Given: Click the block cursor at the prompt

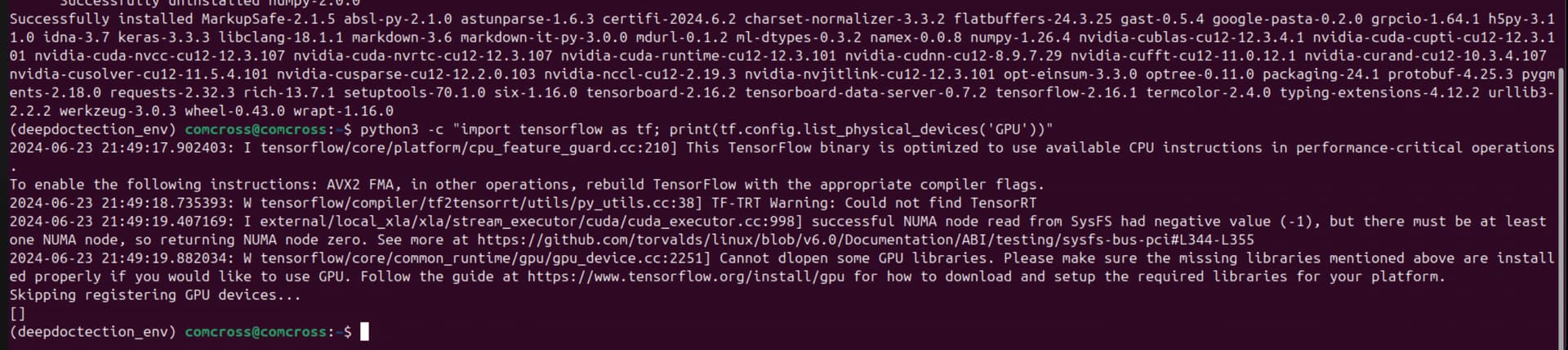Looking at the screenshot, I should click(364, 331).
